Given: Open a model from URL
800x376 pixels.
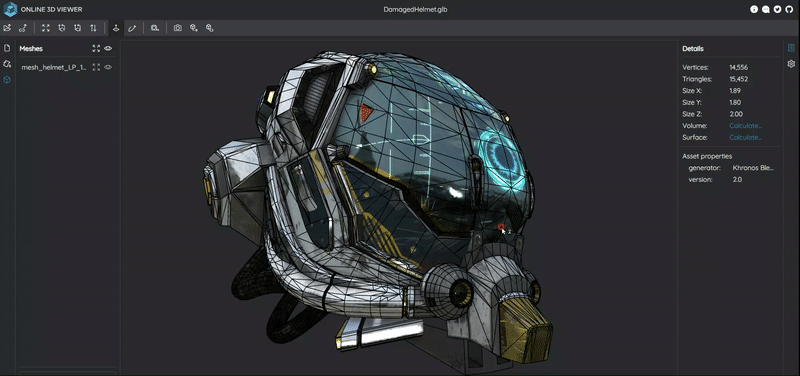Looking at the screenshot, I should click(x=22, y=28).
